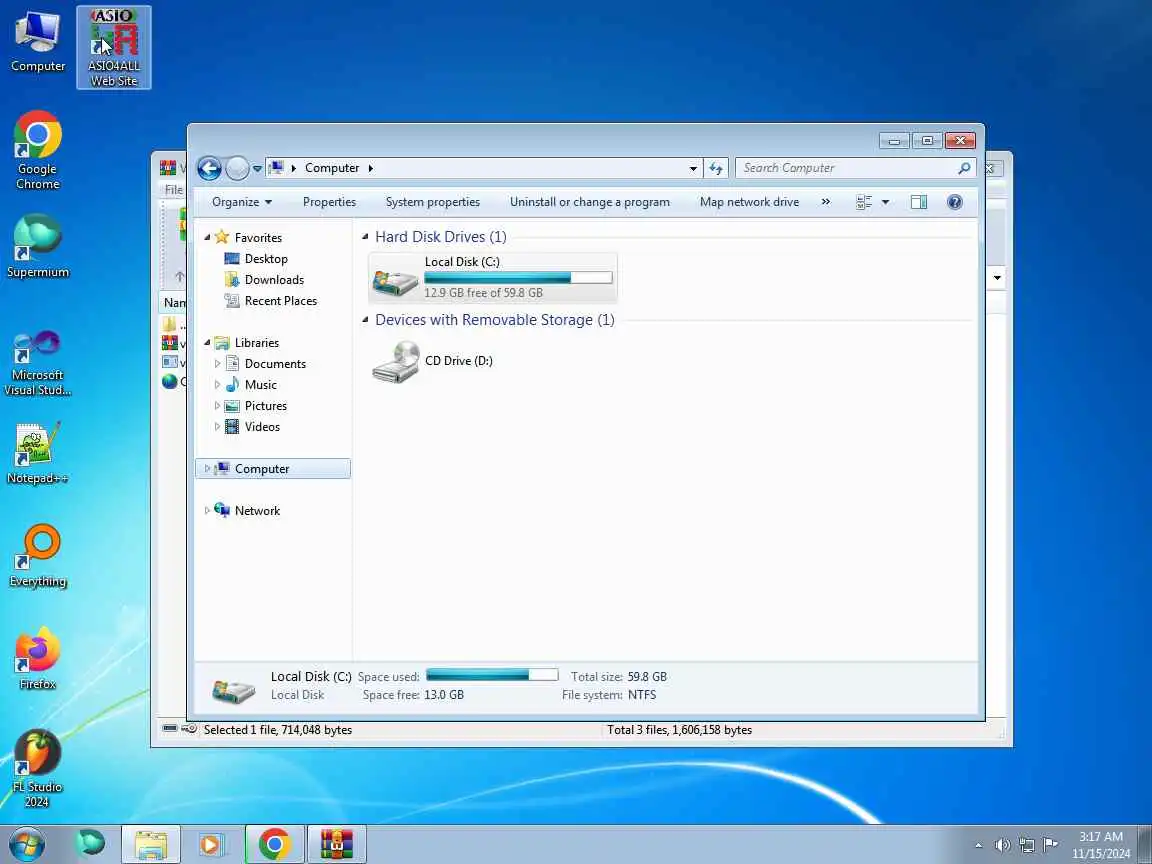Click Uninstall or change a program
This screenshot has height=864, width=1152.
[590, 202]
